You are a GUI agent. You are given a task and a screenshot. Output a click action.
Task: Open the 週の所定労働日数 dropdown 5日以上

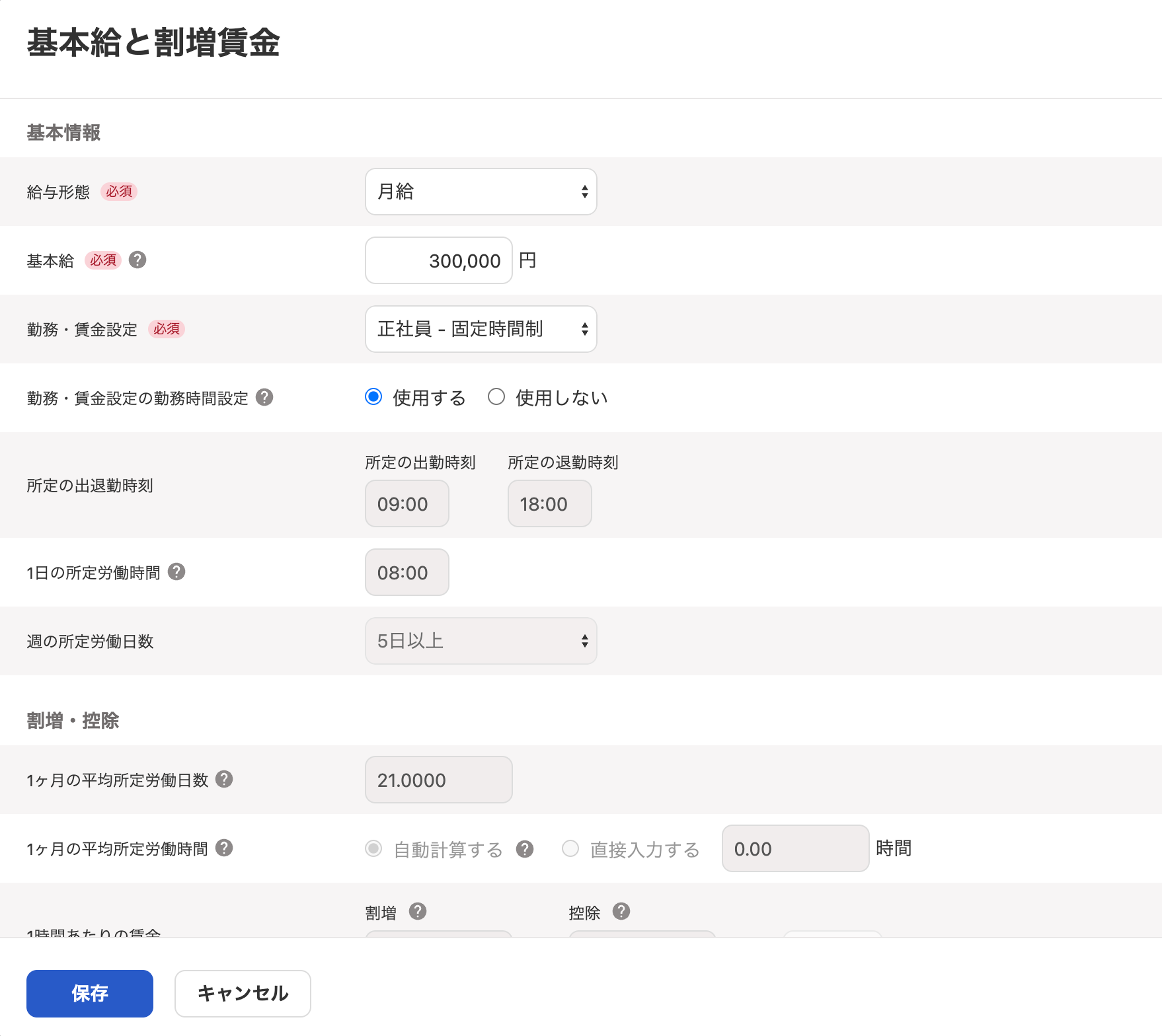[481, 641]
